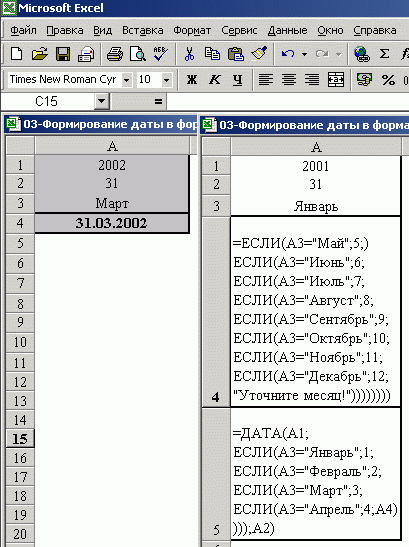Viewport: 409px width, 547px height.
Task: Select row header 10 in left window
Action: pos(20,342)
